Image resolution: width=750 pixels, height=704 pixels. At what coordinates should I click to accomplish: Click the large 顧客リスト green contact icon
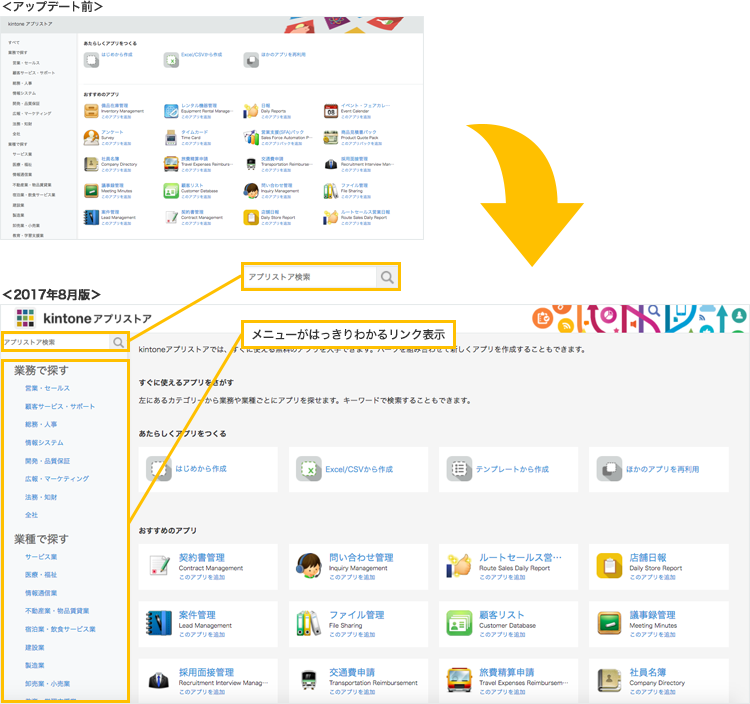459,623
